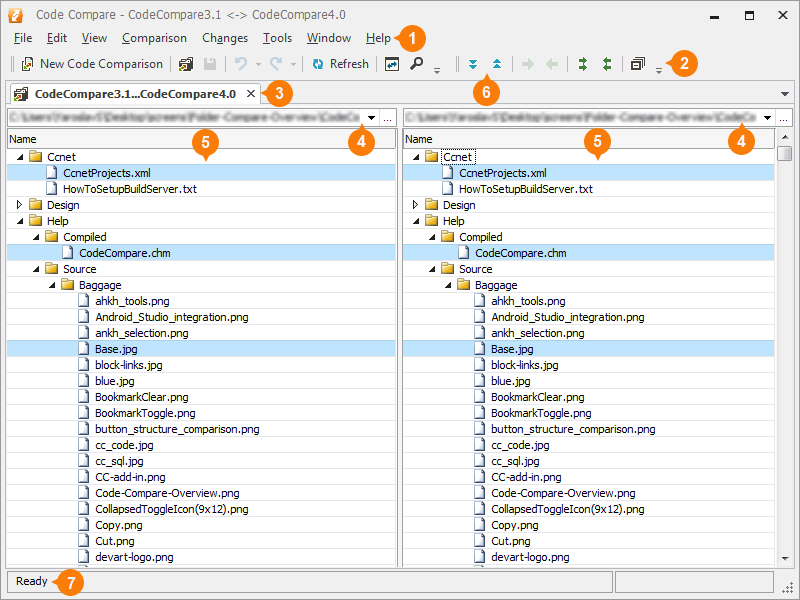
Task: Click the Copy.png file icon in right pane
Action: [480, 524]
